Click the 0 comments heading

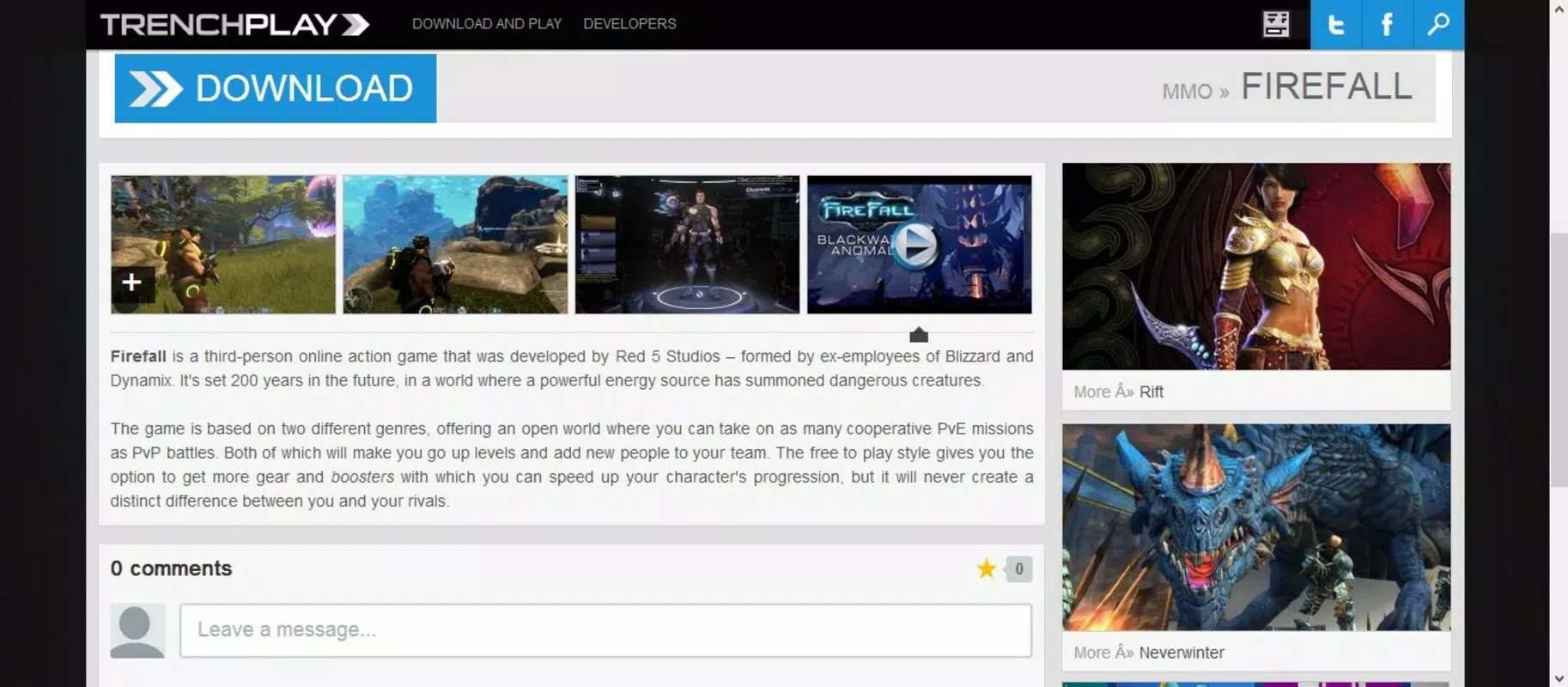[171, 568]
